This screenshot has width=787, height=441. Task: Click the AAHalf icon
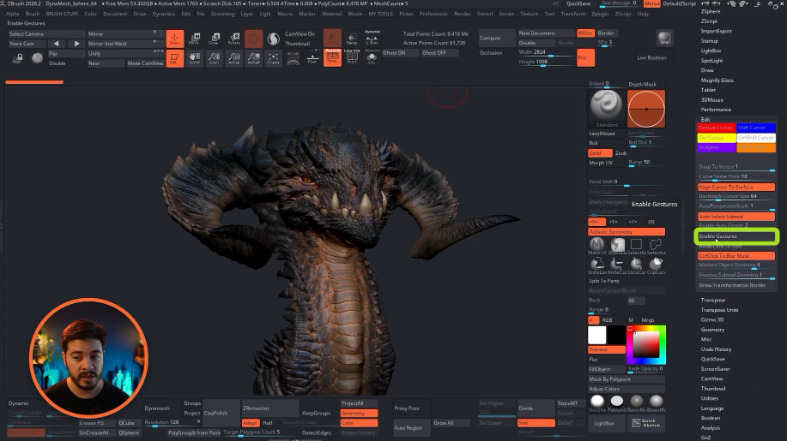tap(253, 58)
